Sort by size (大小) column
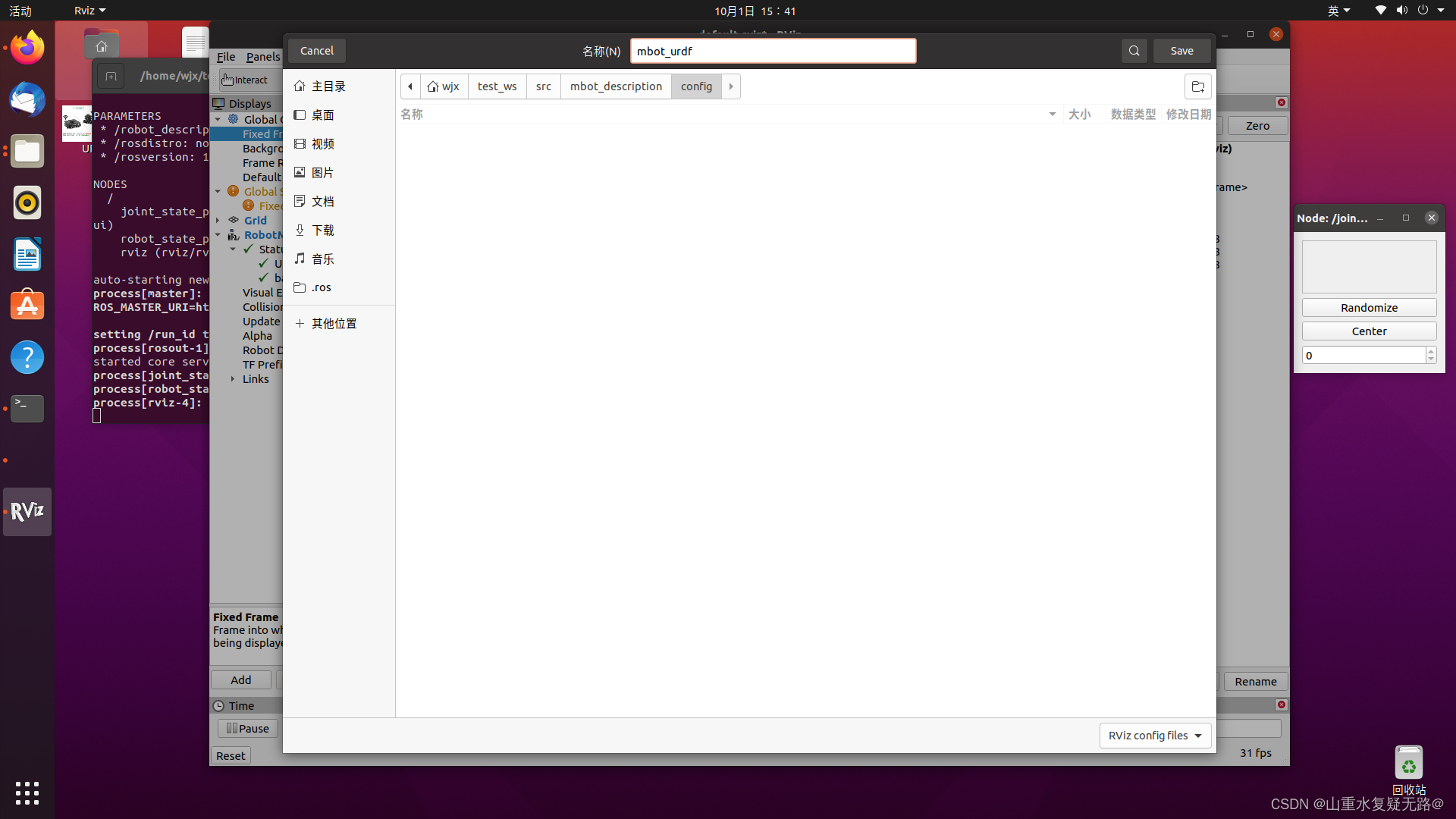The width and height of the screenshot is (1456, 819). tap(1079, 115)
